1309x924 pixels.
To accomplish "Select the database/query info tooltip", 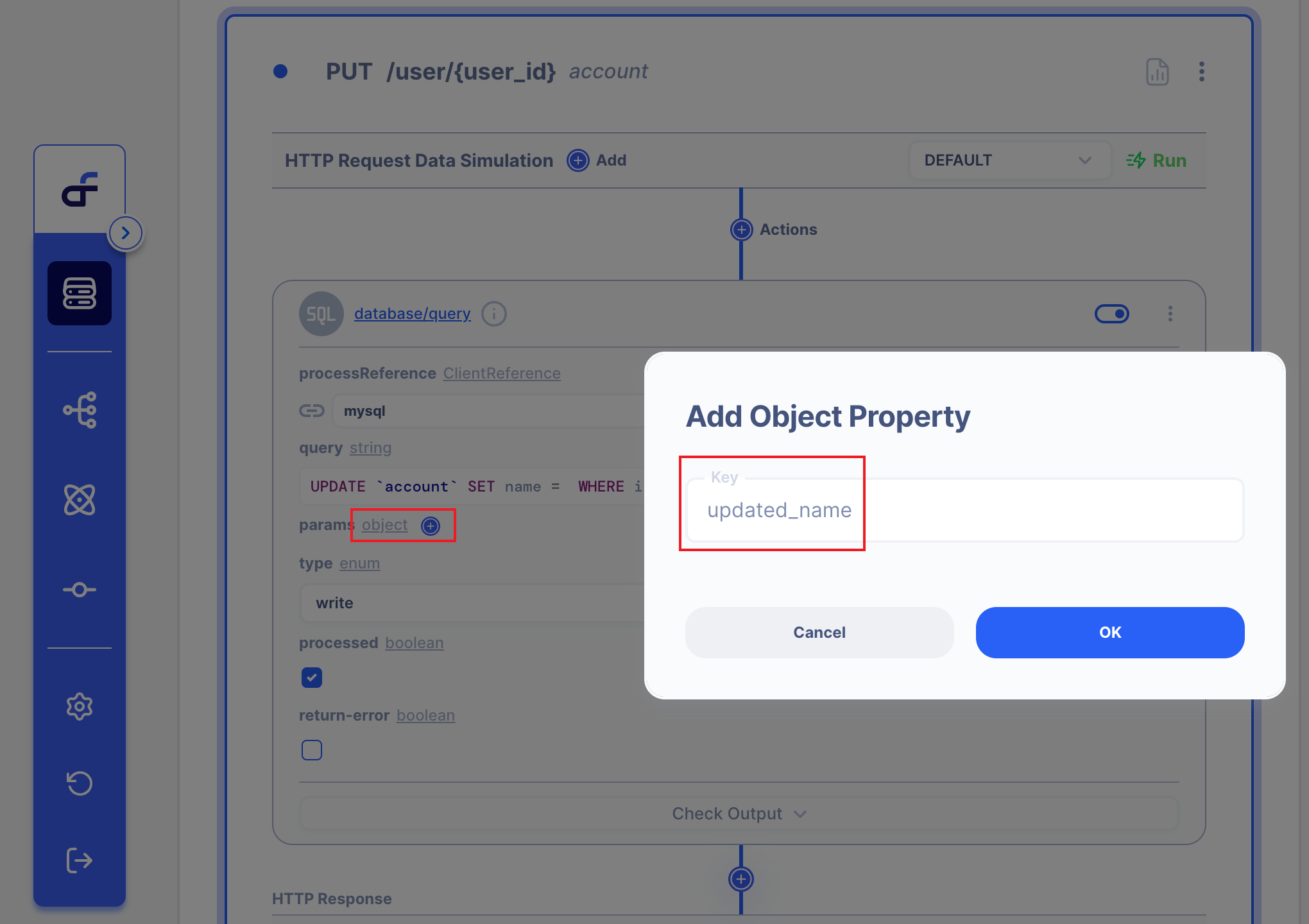I will (x=494, y=314).
